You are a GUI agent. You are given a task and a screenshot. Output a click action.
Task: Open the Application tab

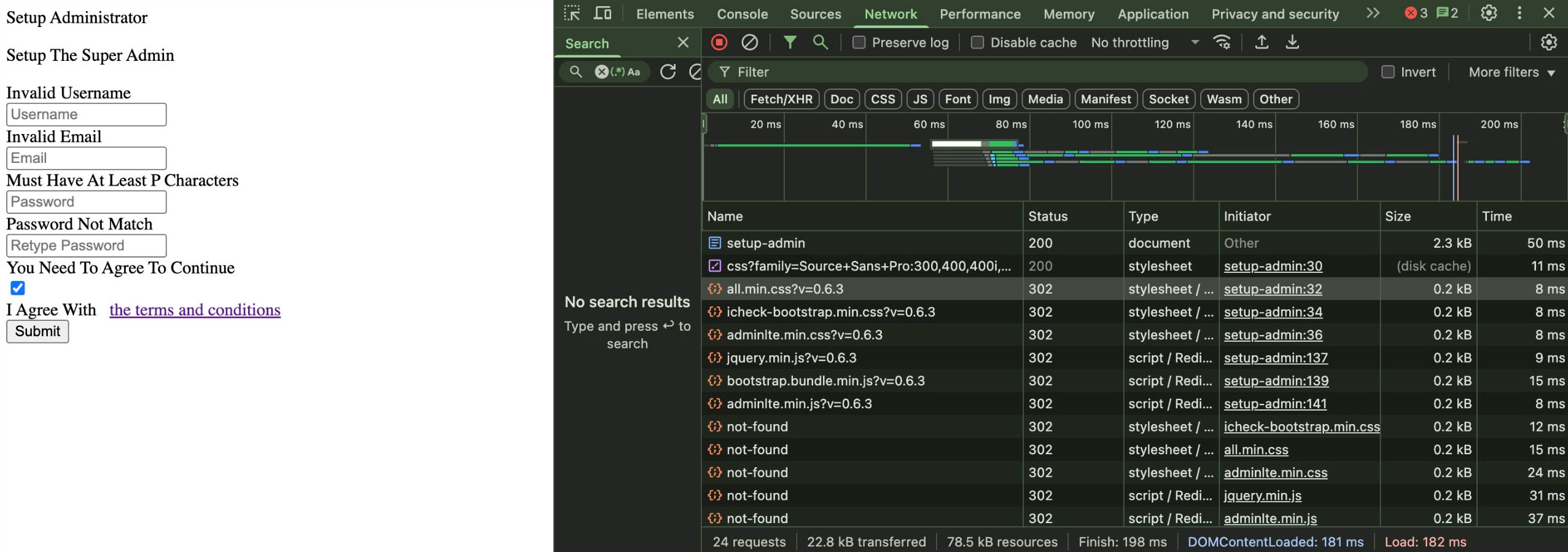(1153, 14)
